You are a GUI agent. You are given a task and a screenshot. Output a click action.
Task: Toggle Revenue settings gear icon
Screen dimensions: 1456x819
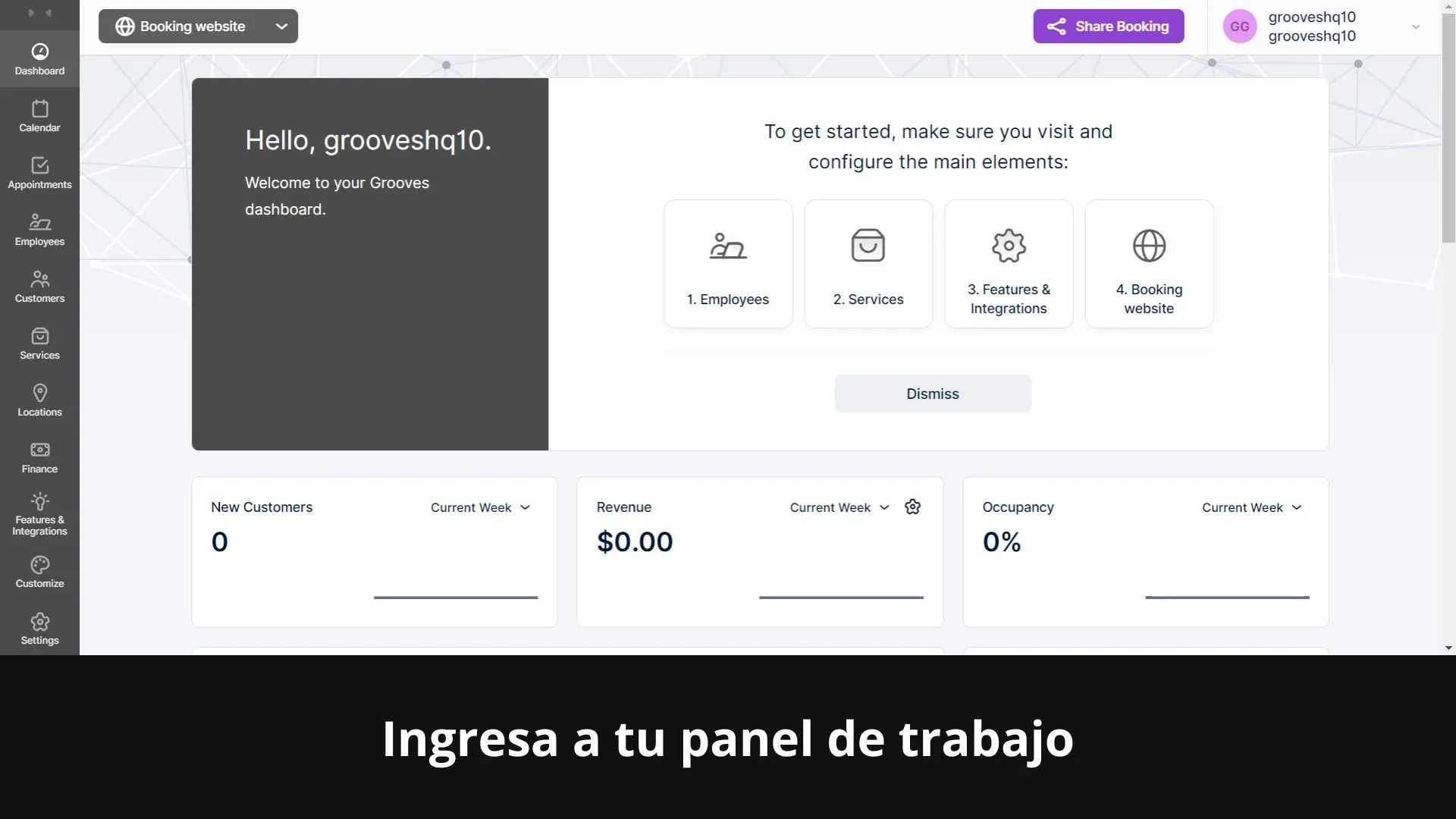tap(912, 507)
